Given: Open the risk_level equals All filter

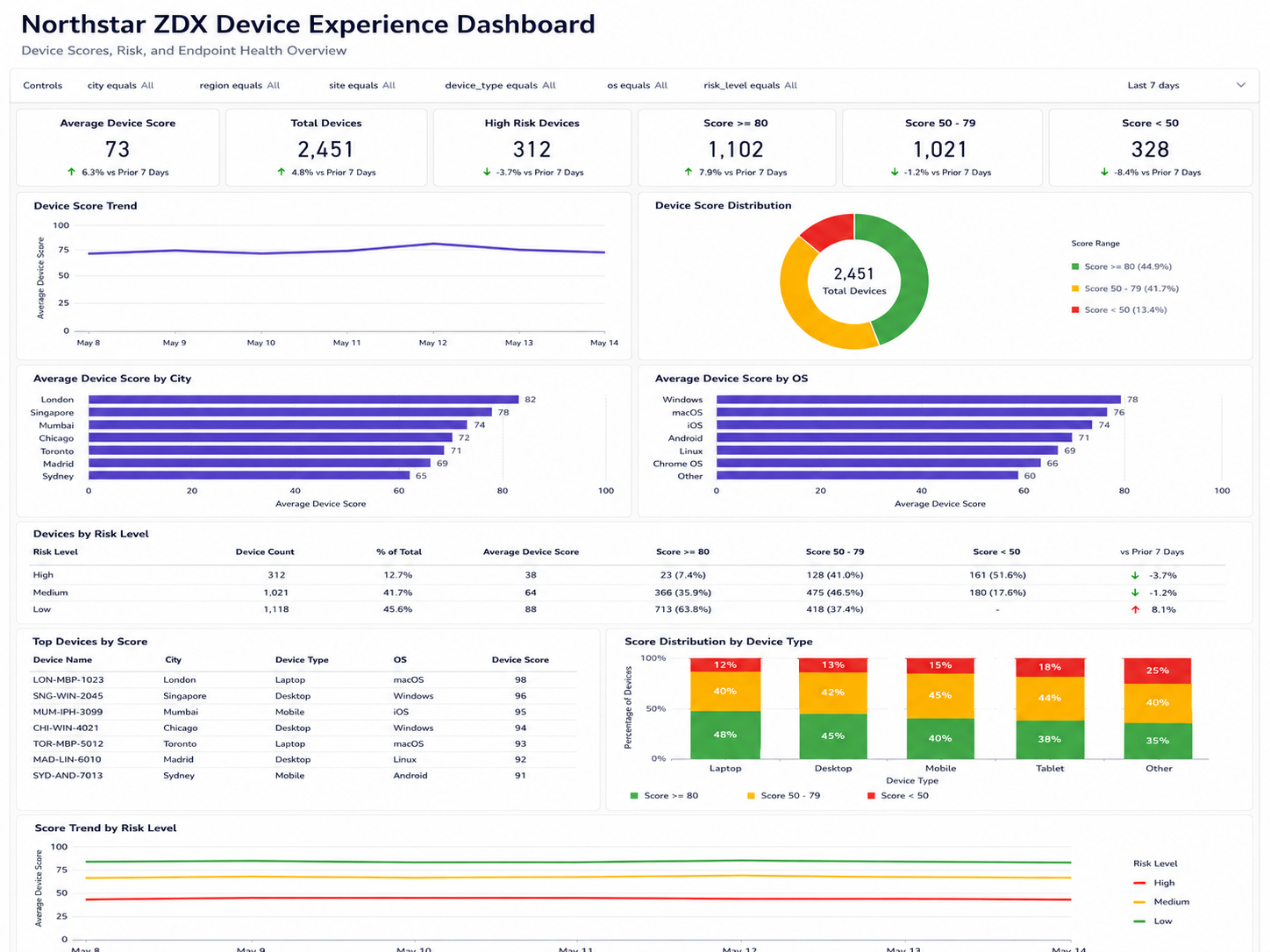Looking at the screenshot, I should (x=750, y=85).
